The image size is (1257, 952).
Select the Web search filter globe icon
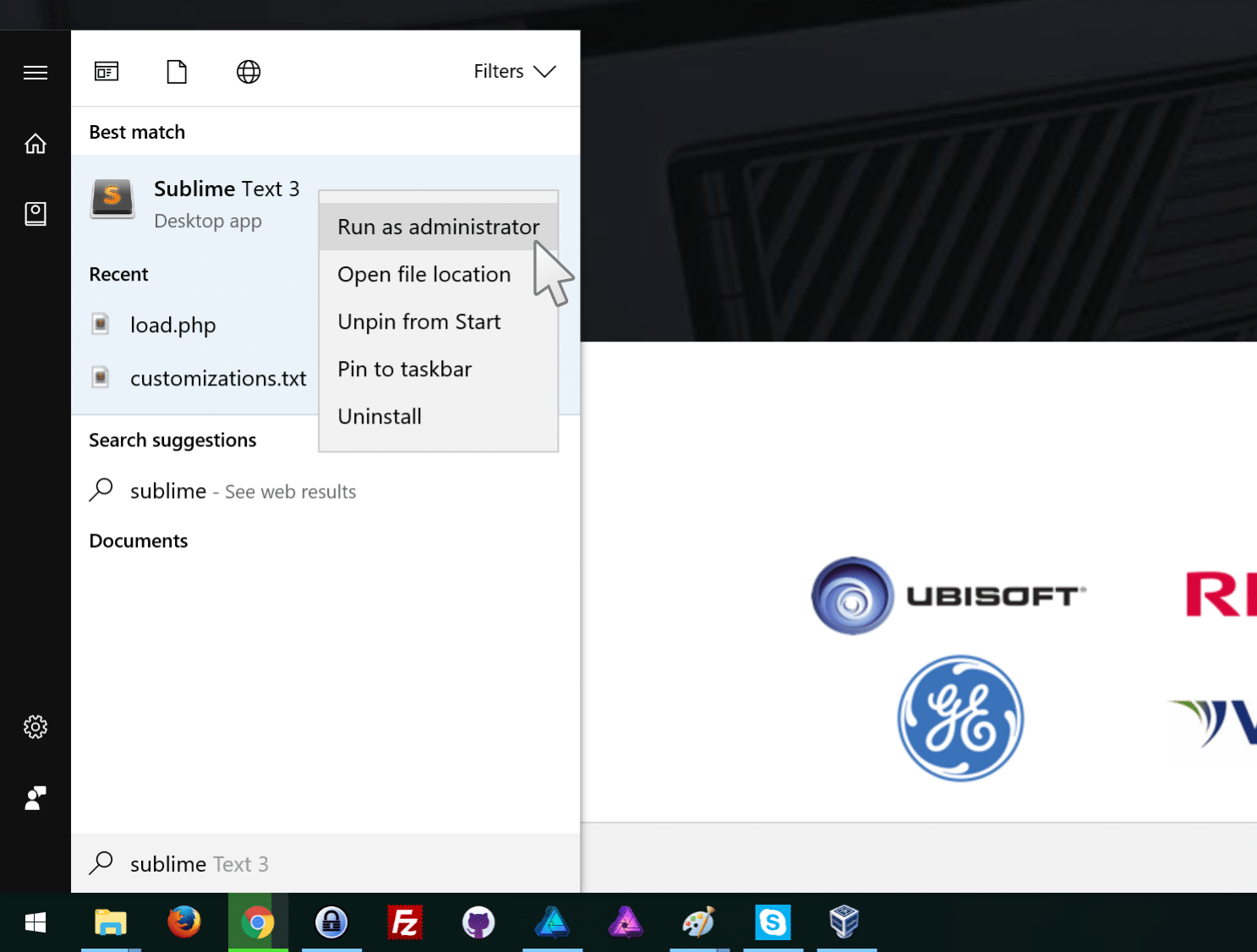click(248, 72)
